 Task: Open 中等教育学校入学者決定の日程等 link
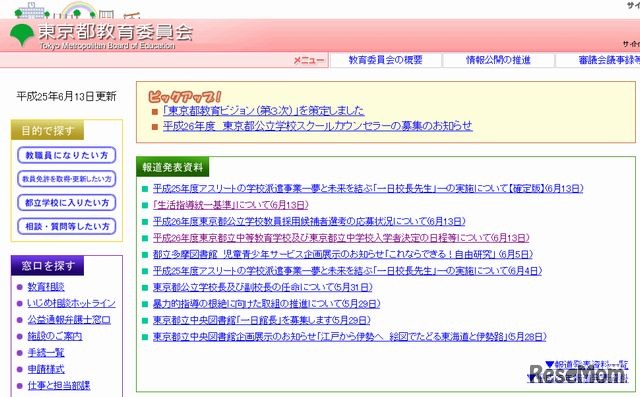pos(341,237)
